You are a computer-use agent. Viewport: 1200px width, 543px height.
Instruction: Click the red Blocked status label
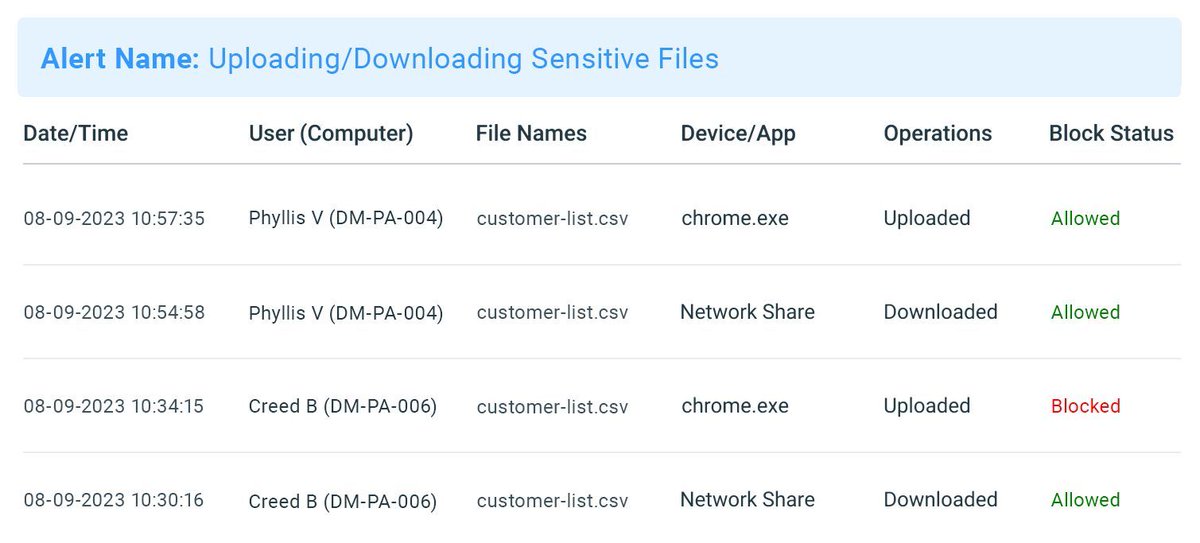pyautogui.click(x=1085, y=406)
